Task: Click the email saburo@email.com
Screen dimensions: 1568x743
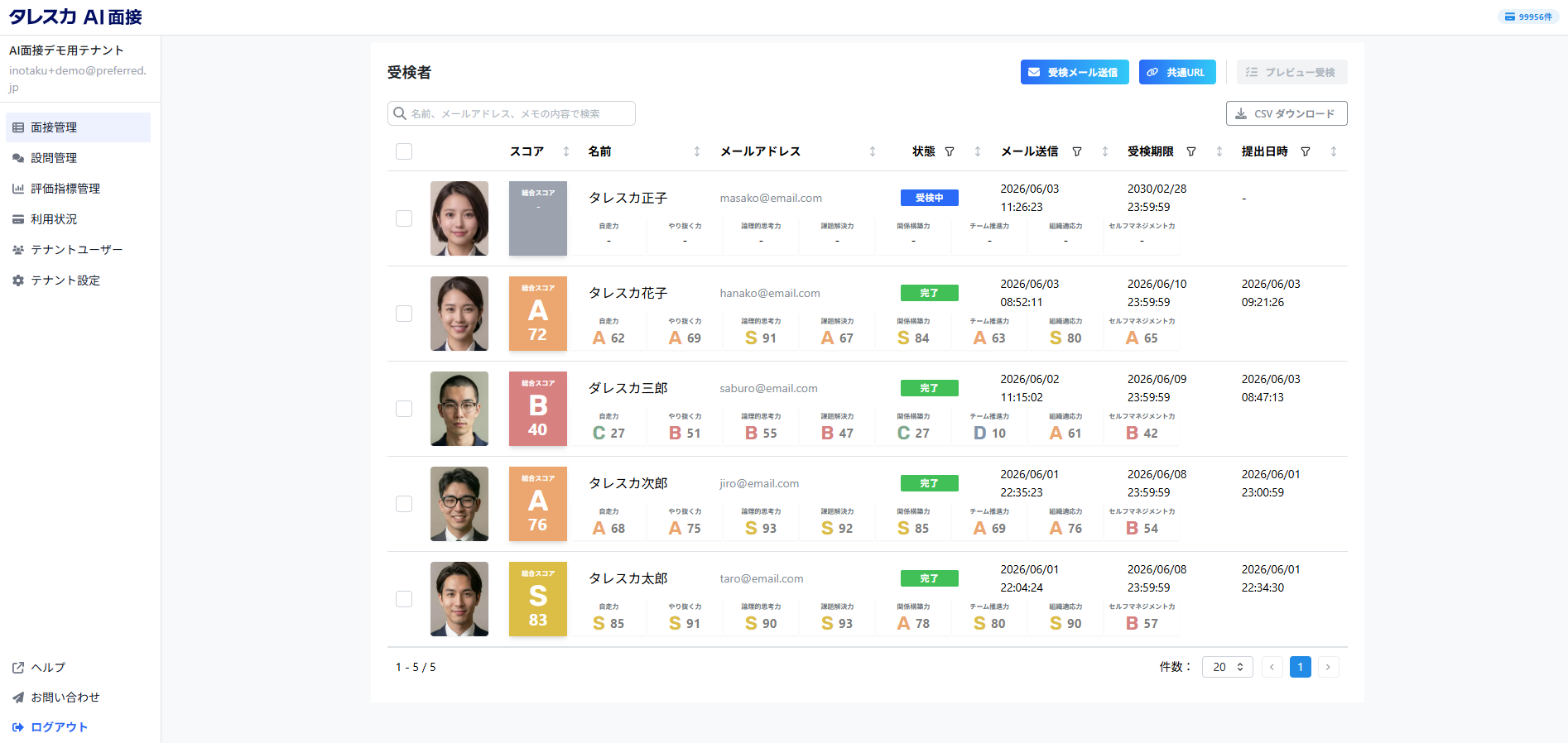Action: (768, 388)
